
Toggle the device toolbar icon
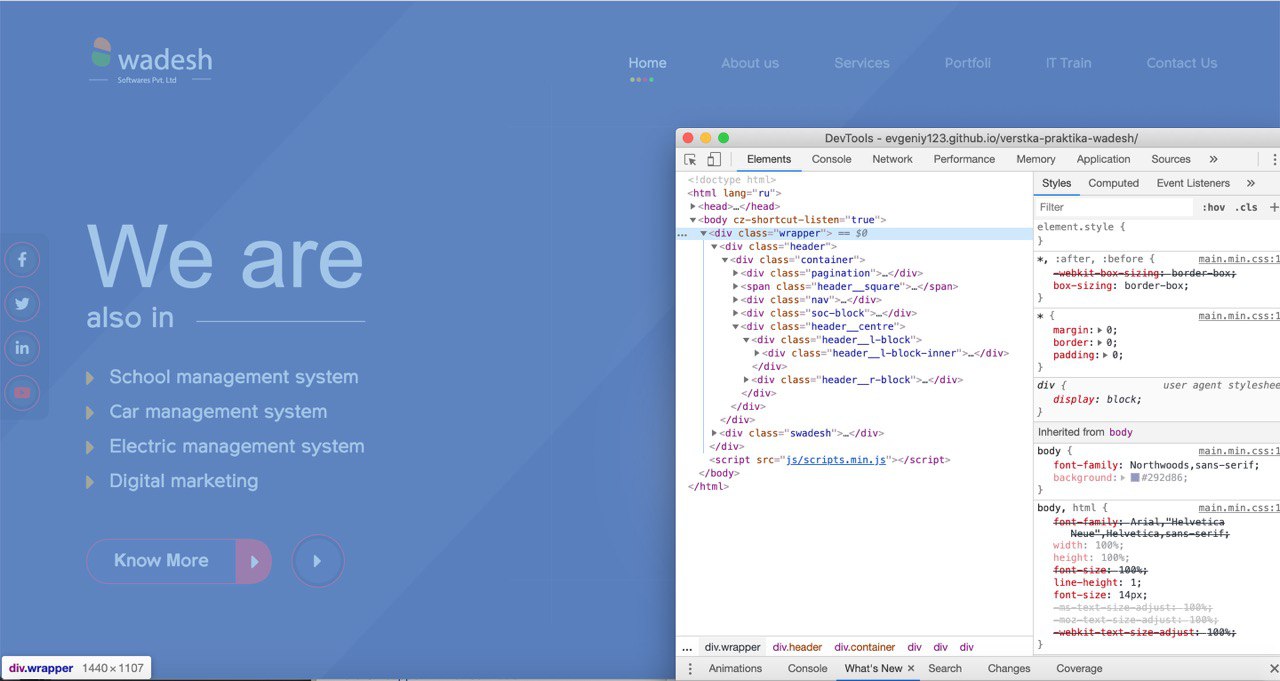point(714,159)
